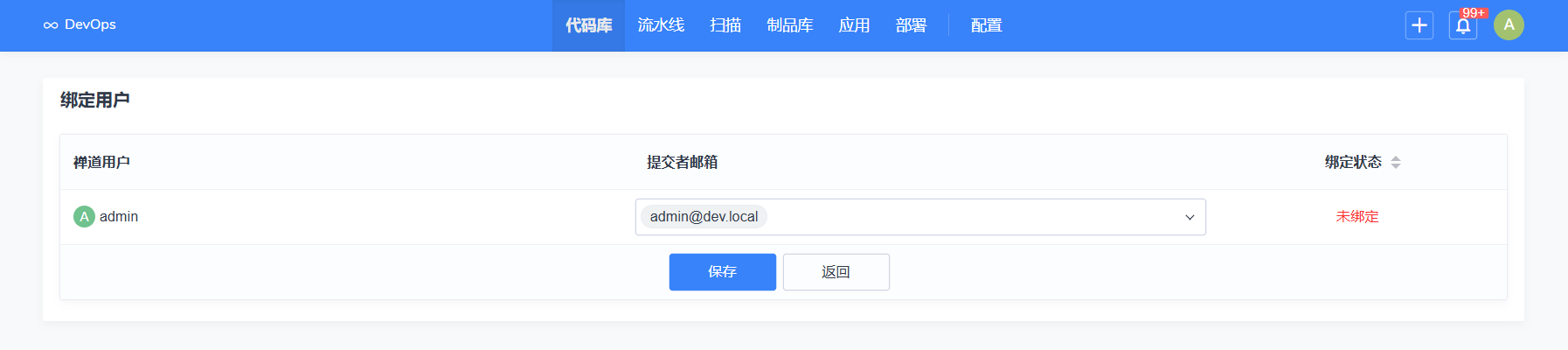
Task: Click the user avatar in top bar
Action: (1509, 25)
